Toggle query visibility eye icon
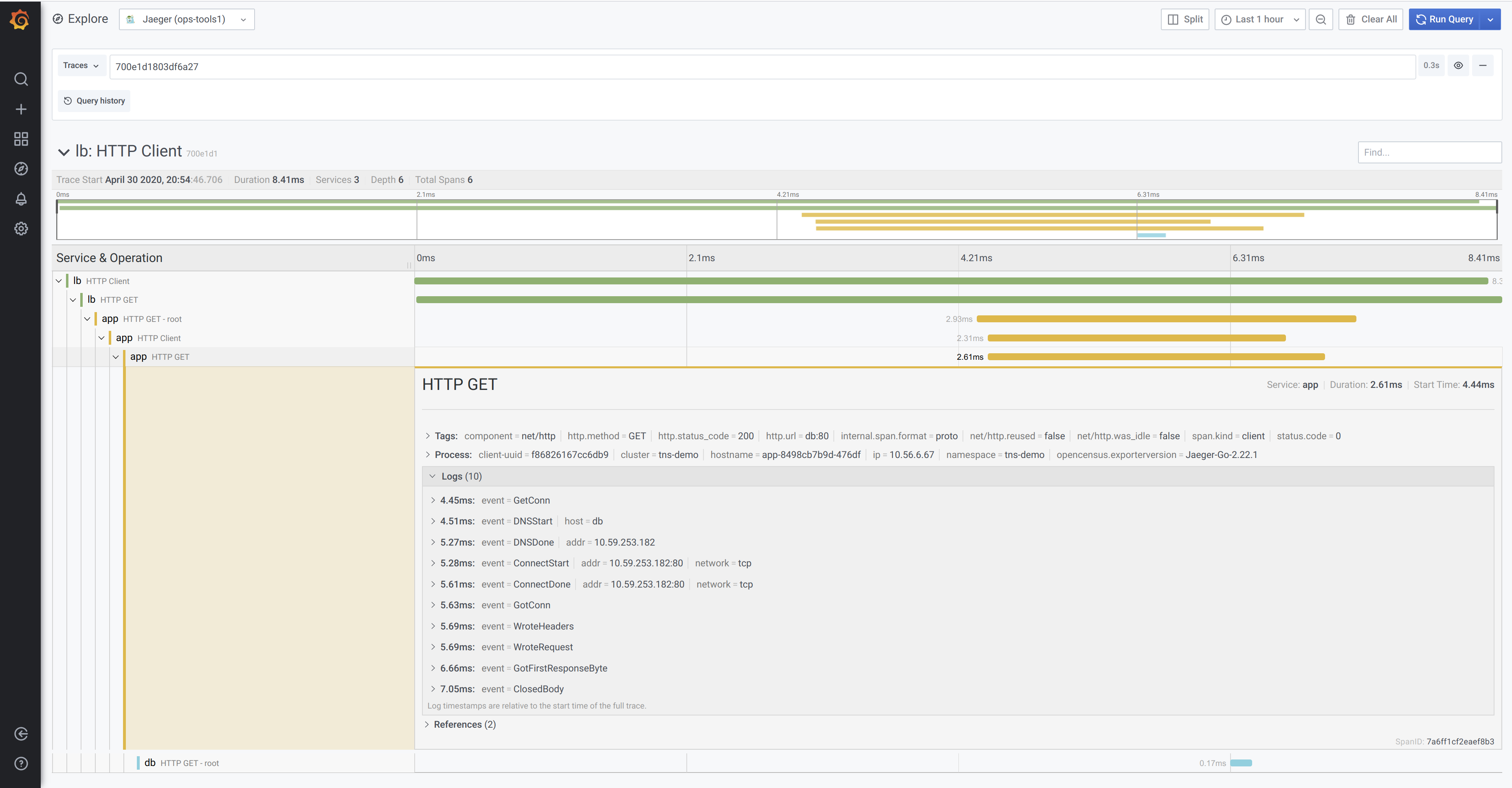 (1458, 66)
